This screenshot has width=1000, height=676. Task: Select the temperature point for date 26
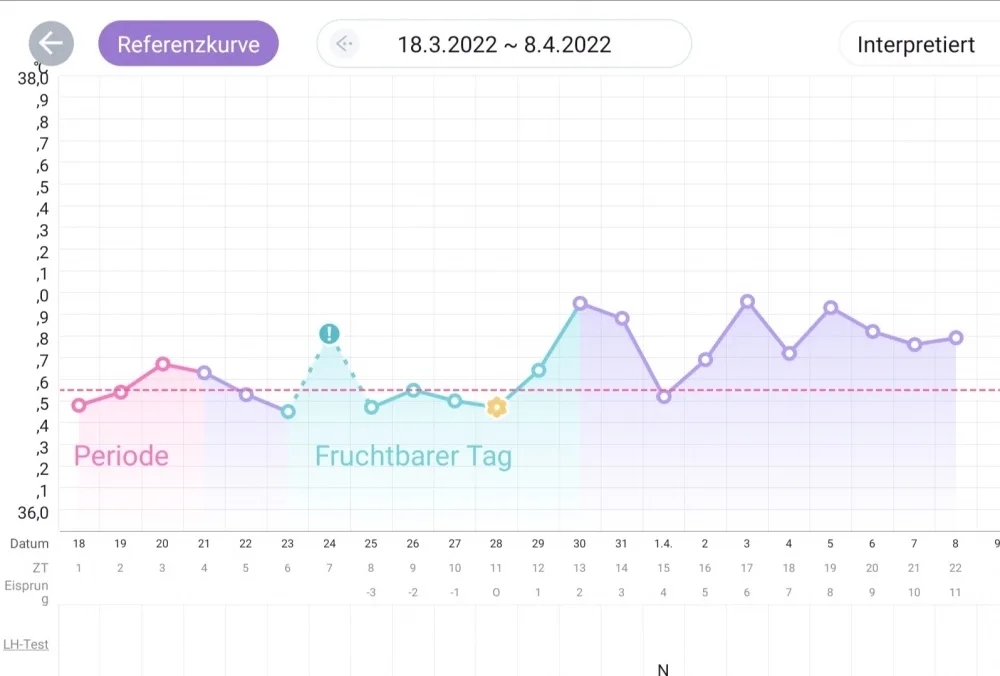pos(413,390)
